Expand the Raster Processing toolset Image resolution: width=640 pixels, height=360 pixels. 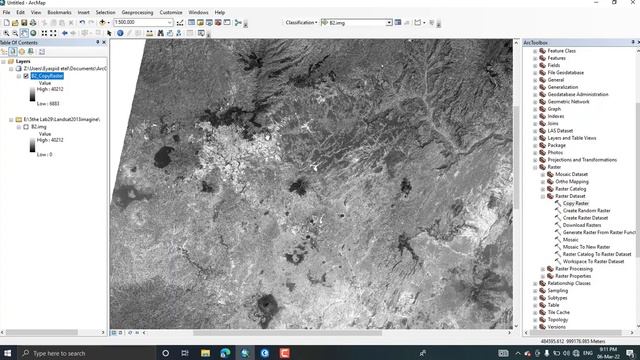543,269
